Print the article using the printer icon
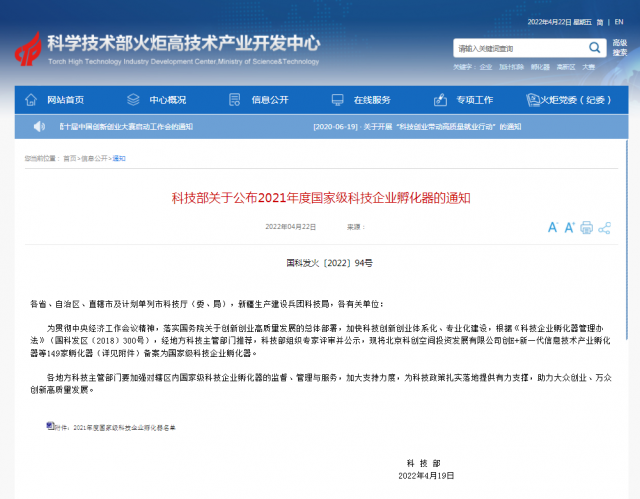This screenshot has width=640, height=499. pos(587,227)
